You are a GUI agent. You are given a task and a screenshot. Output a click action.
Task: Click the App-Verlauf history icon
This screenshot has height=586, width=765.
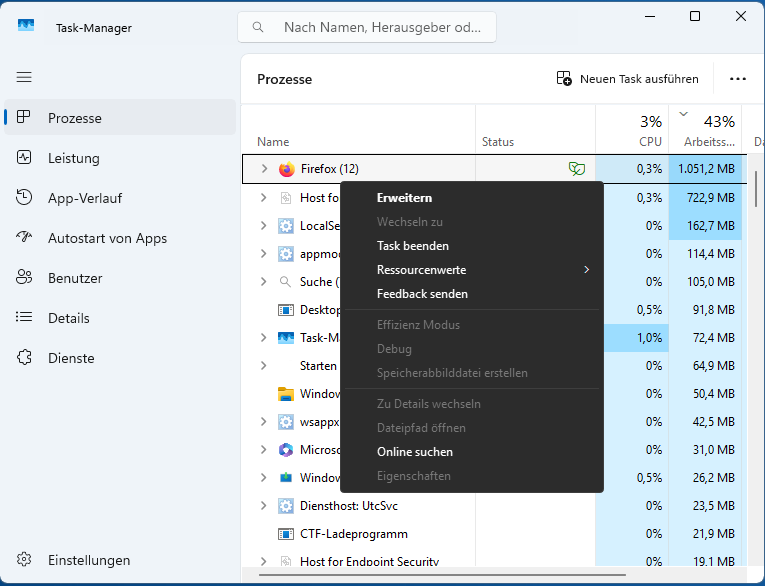[24, 197]
